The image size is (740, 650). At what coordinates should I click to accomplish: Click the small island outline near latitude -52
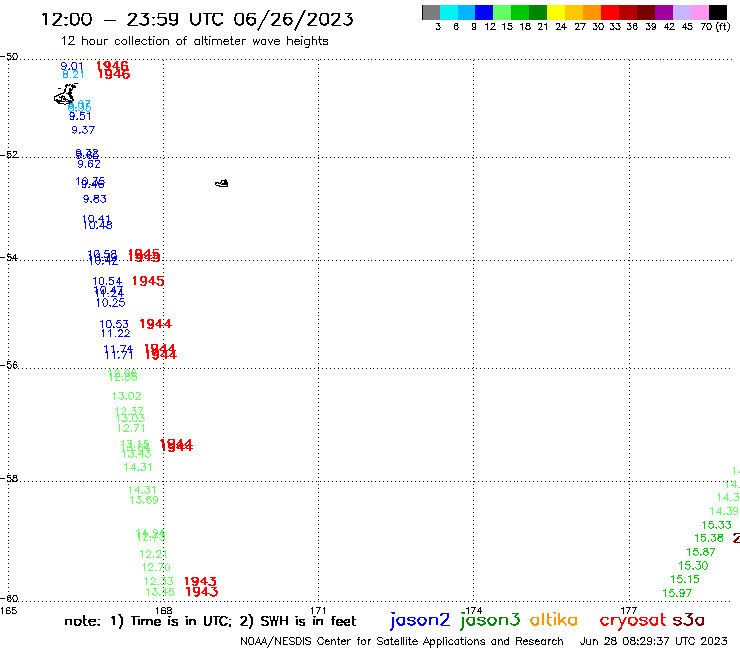[x=222, y=183]
